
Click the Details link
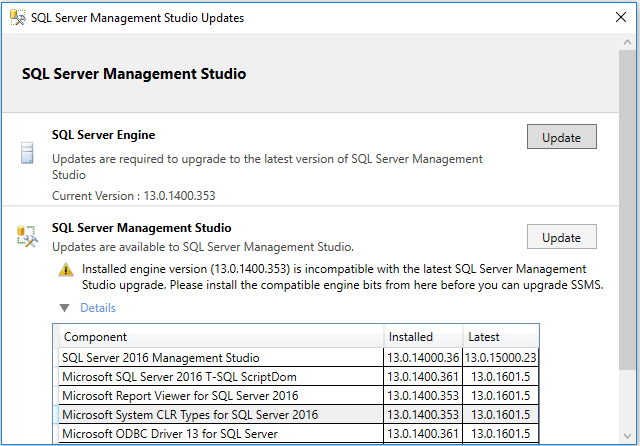pyautogui.click(x=98, y=308)
